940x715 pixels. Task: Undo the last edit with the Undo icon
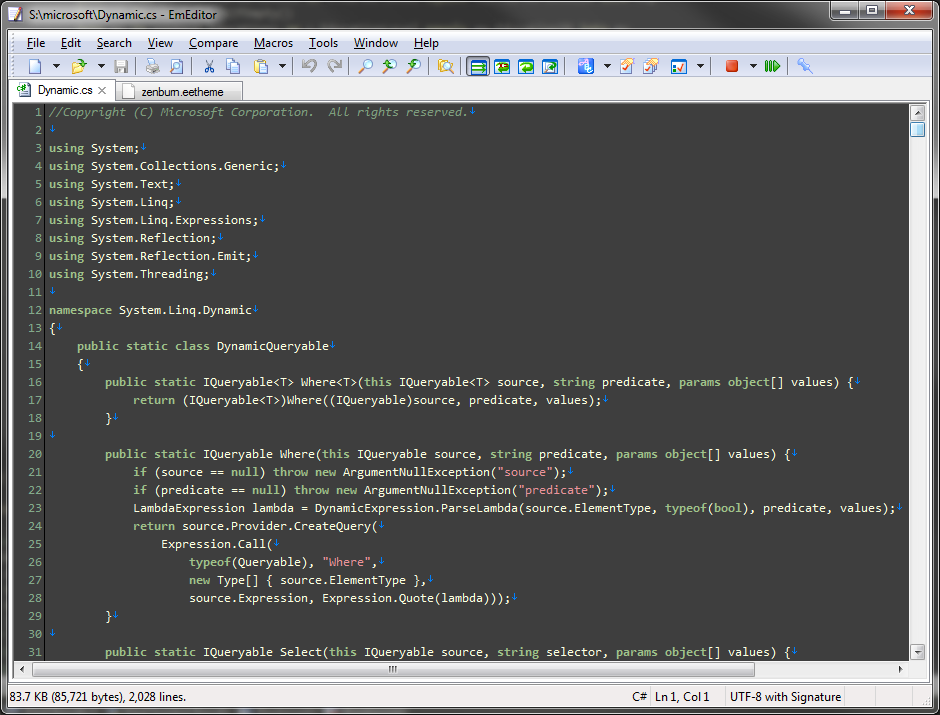point(309,65)
